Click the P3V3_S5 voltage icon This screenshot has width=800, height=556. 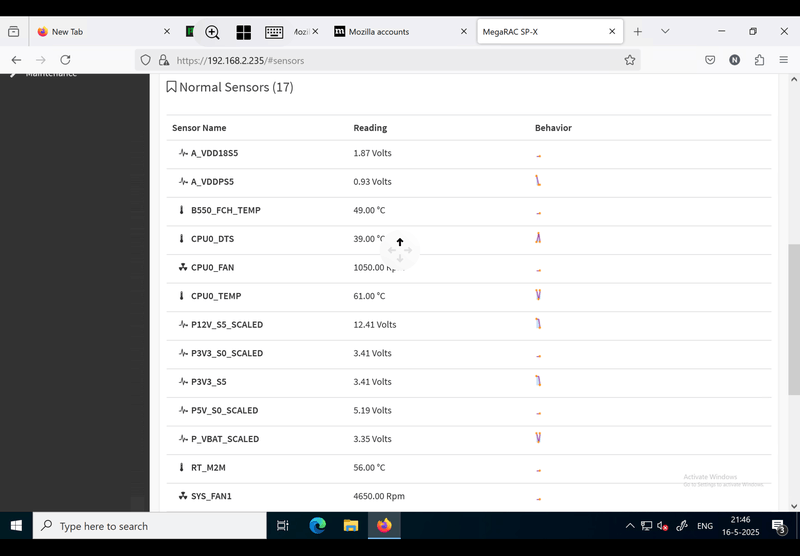tap(183, 381)
